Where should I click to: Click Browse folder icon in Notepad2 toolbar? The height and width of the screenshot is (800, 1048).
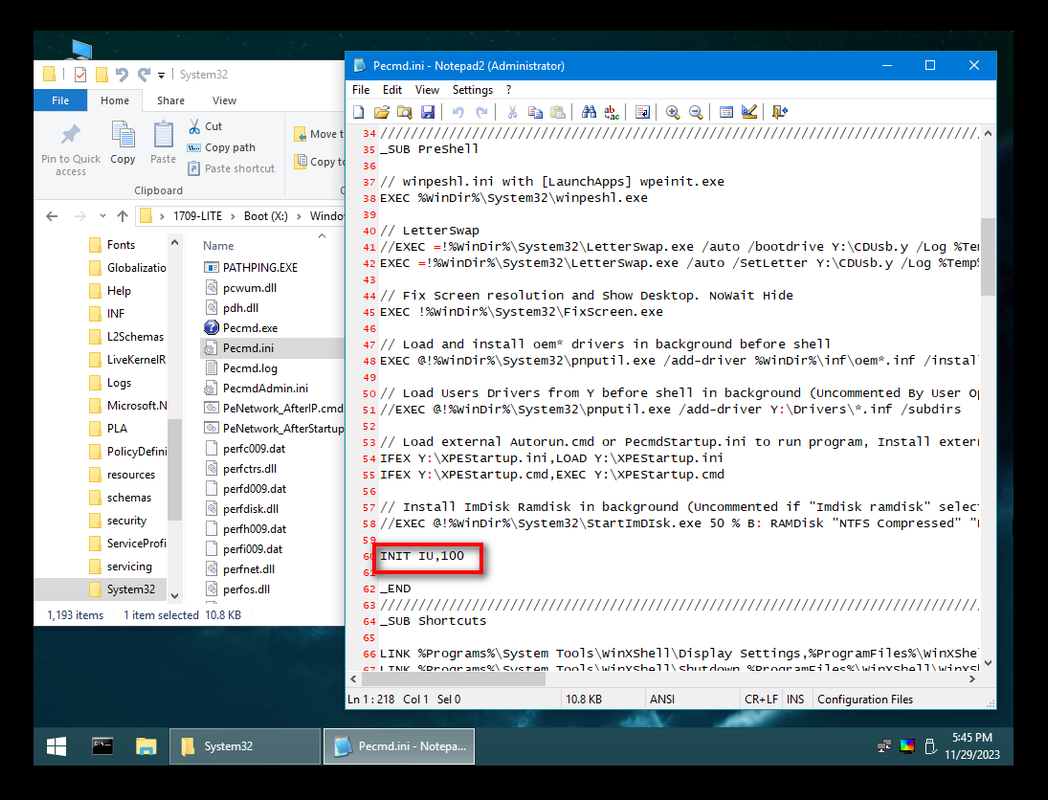point(404,112)
